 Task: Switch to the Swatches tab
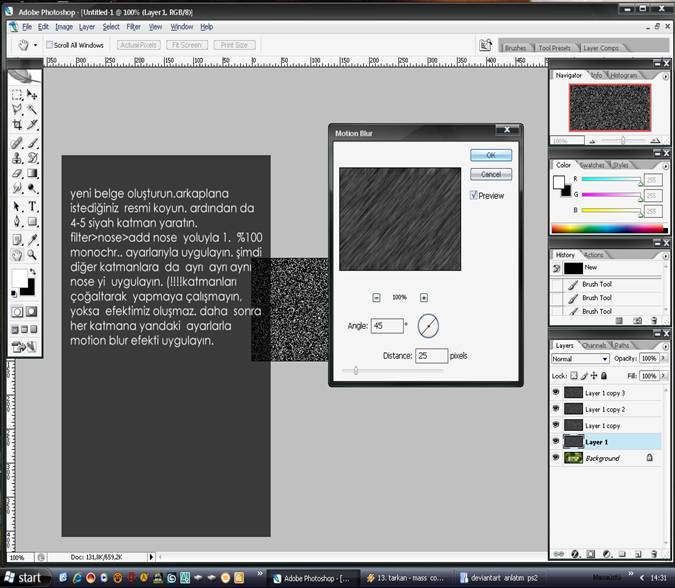pos(592,165)
